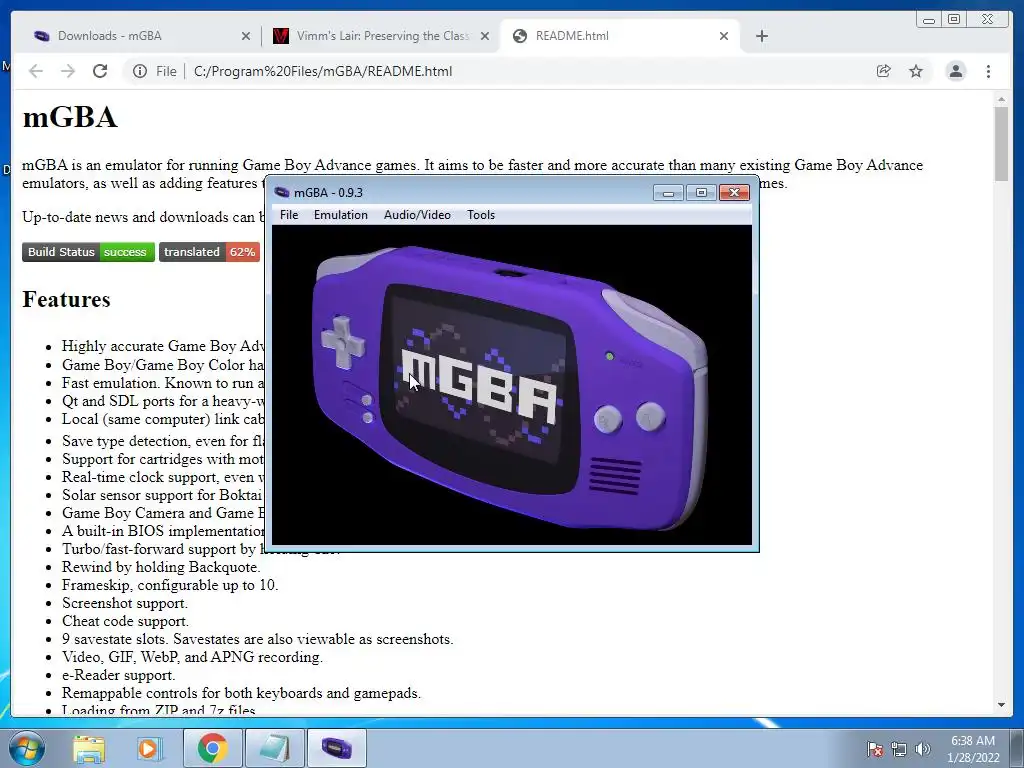
Task: Reload the README page
Action: click(100, 71)
